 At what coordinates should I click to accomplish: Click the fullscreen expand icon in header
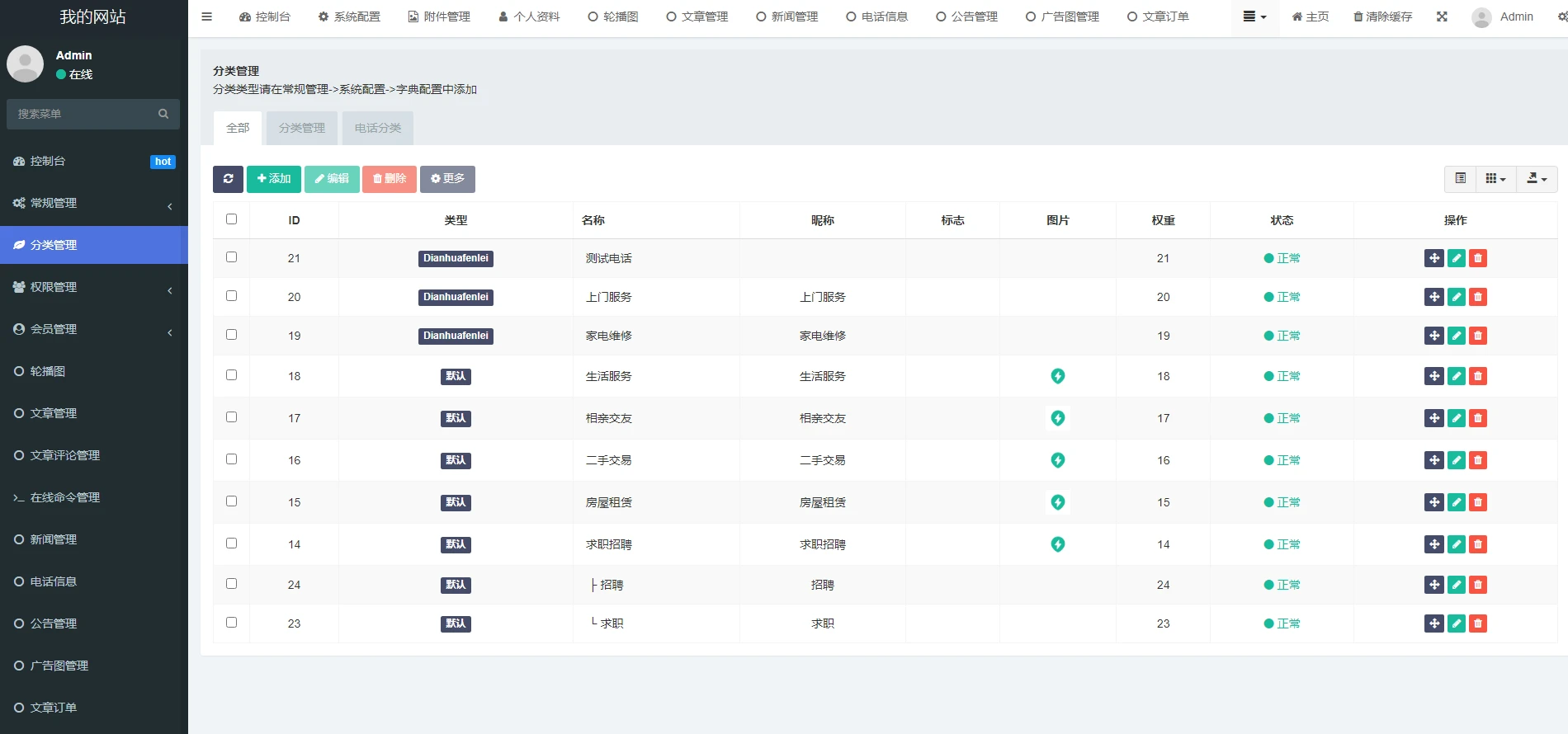point(1442,16)
